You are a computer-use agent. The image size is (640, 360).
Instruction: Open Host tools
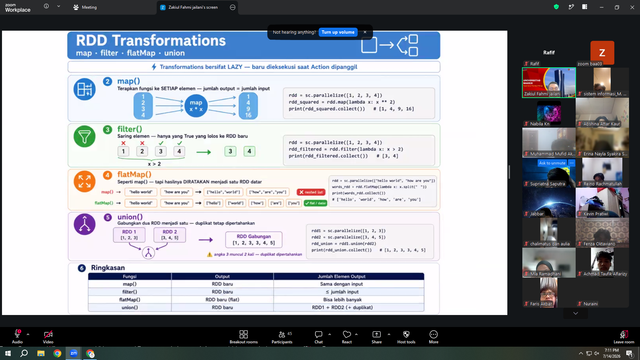pos(406,337)
